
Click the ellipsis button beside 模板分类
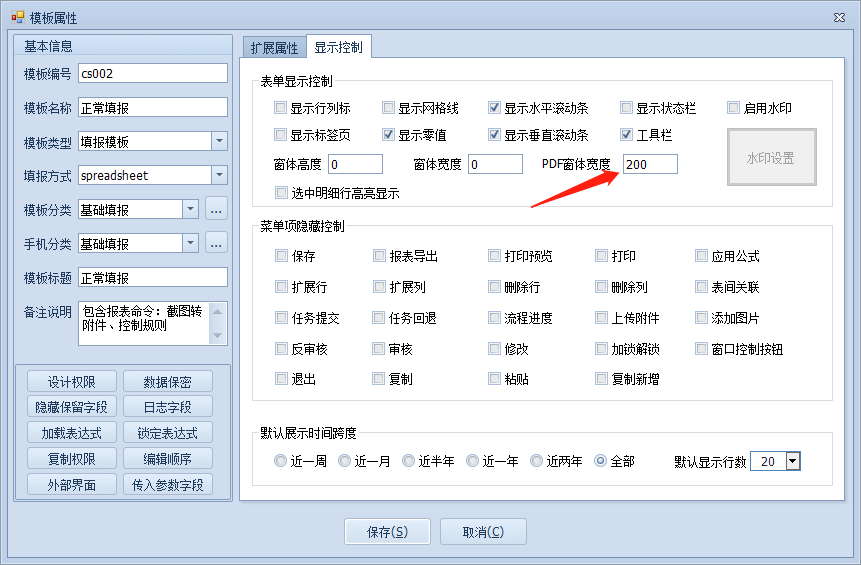(x=216, y=210)
